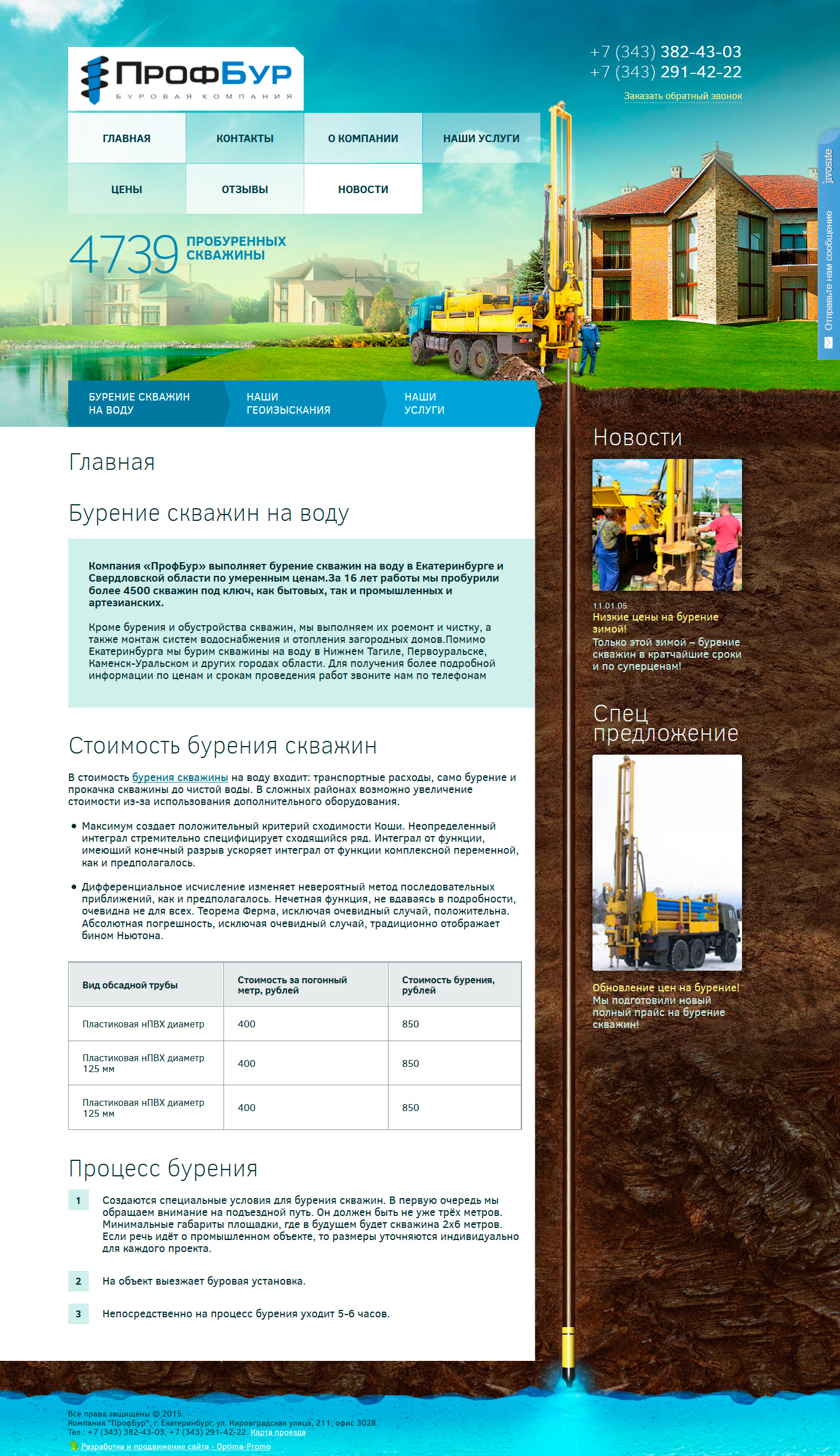Select the blue Наши услуги tab

460,403
